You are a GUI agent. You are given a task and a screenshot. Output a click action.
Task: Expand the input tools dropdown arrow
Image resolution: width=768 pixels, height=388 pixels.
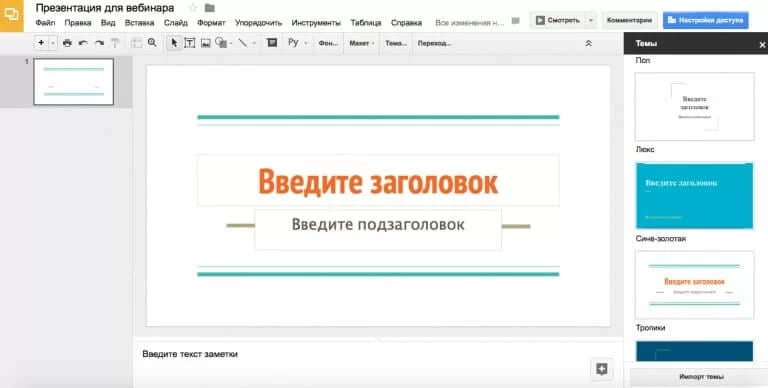[306, 43]
